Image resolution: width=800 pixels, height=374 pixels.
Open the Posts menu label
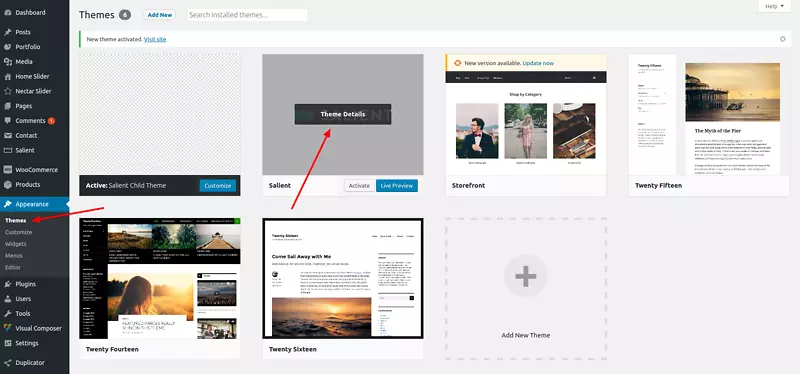tap(23, 32)
